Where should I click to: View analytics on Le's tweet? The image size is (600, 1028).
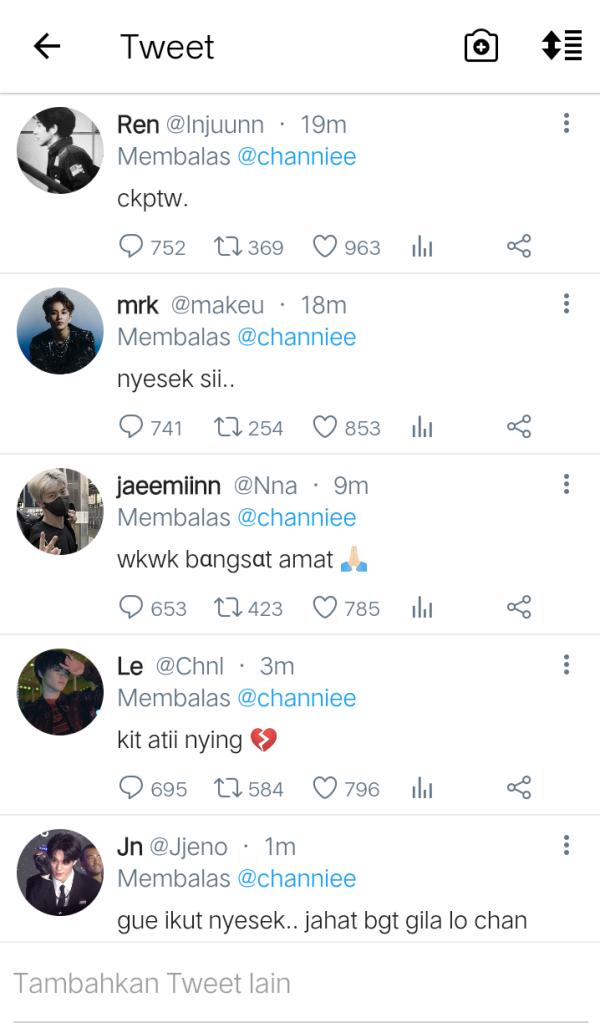point(422,789)
